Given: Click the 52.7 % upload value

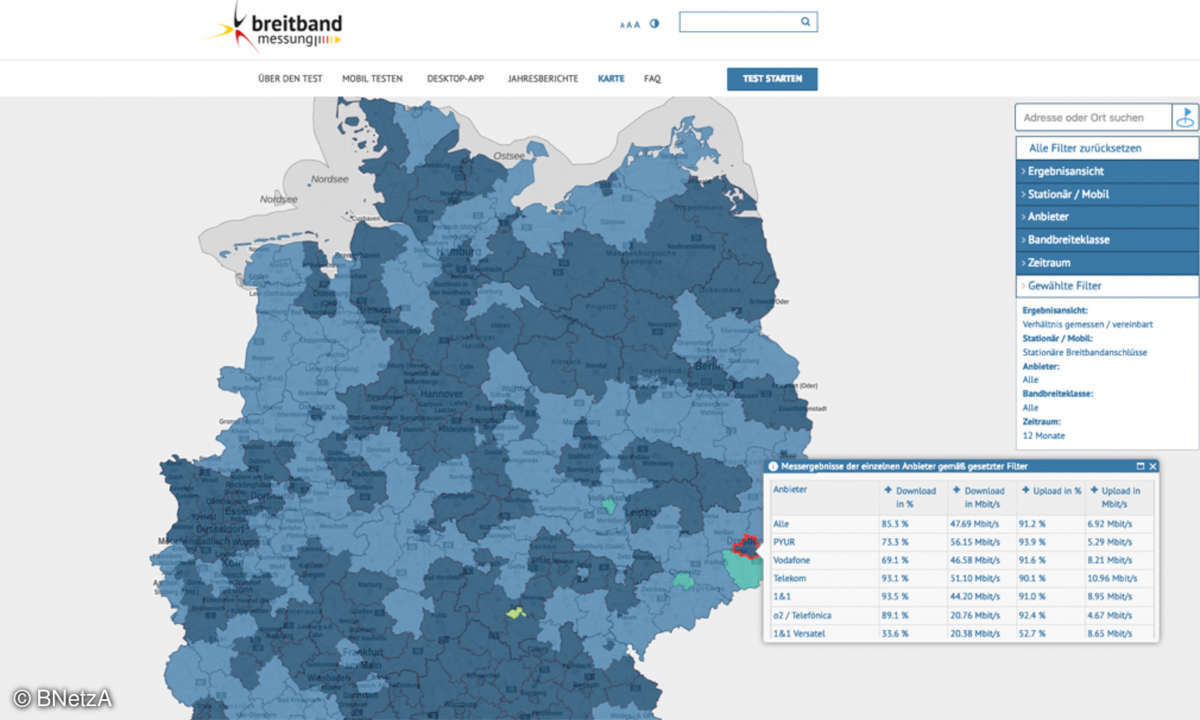Looking at the screenshot, I should pyautogui.click(x=1032, y=634).
